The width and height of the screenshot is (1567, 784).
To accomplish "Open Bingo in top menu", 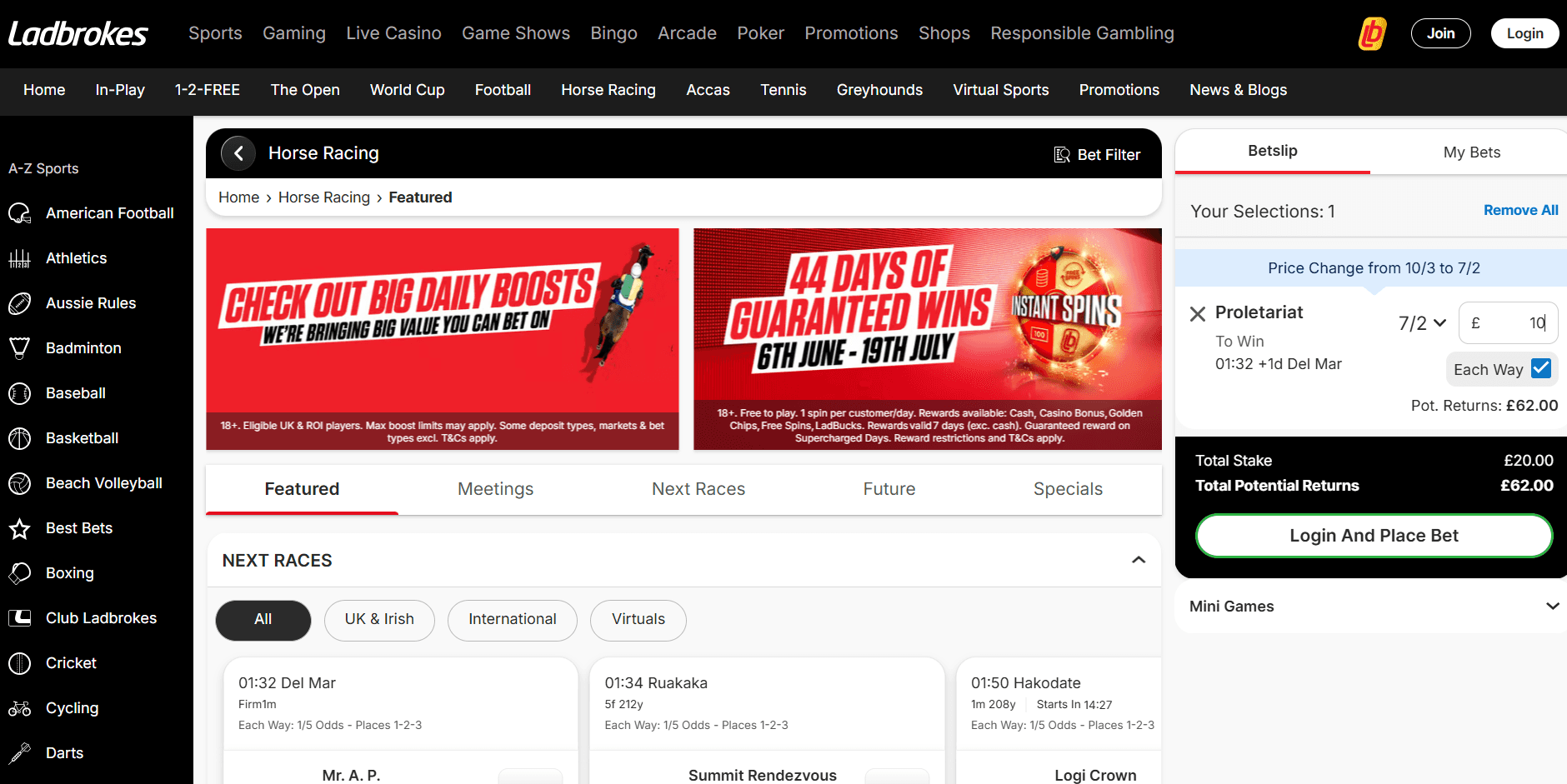I will click(613, 33).
